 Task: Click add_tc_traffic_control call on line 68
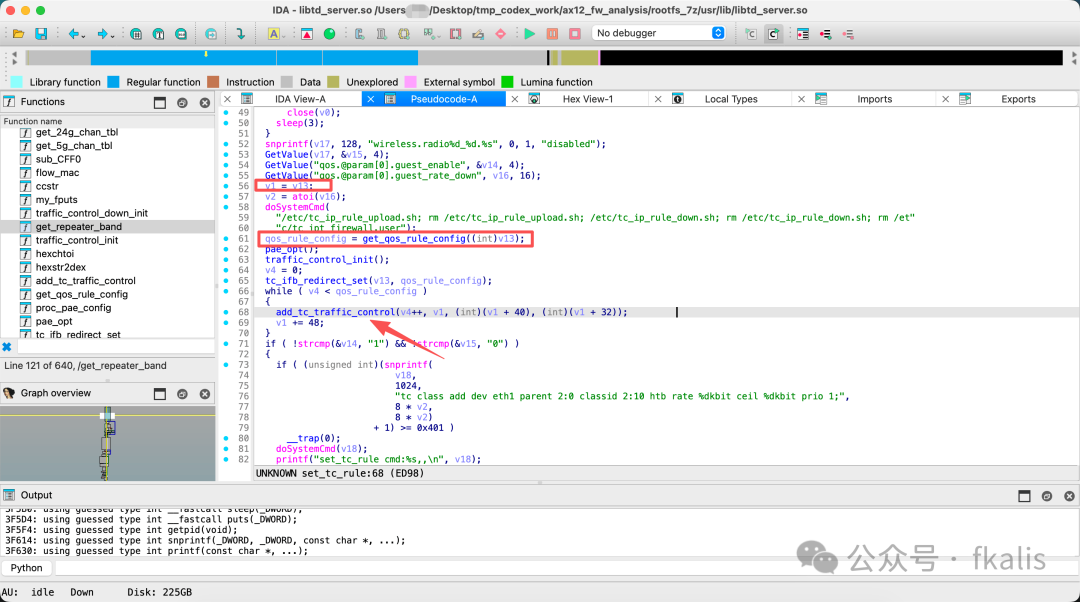(335, 312)
